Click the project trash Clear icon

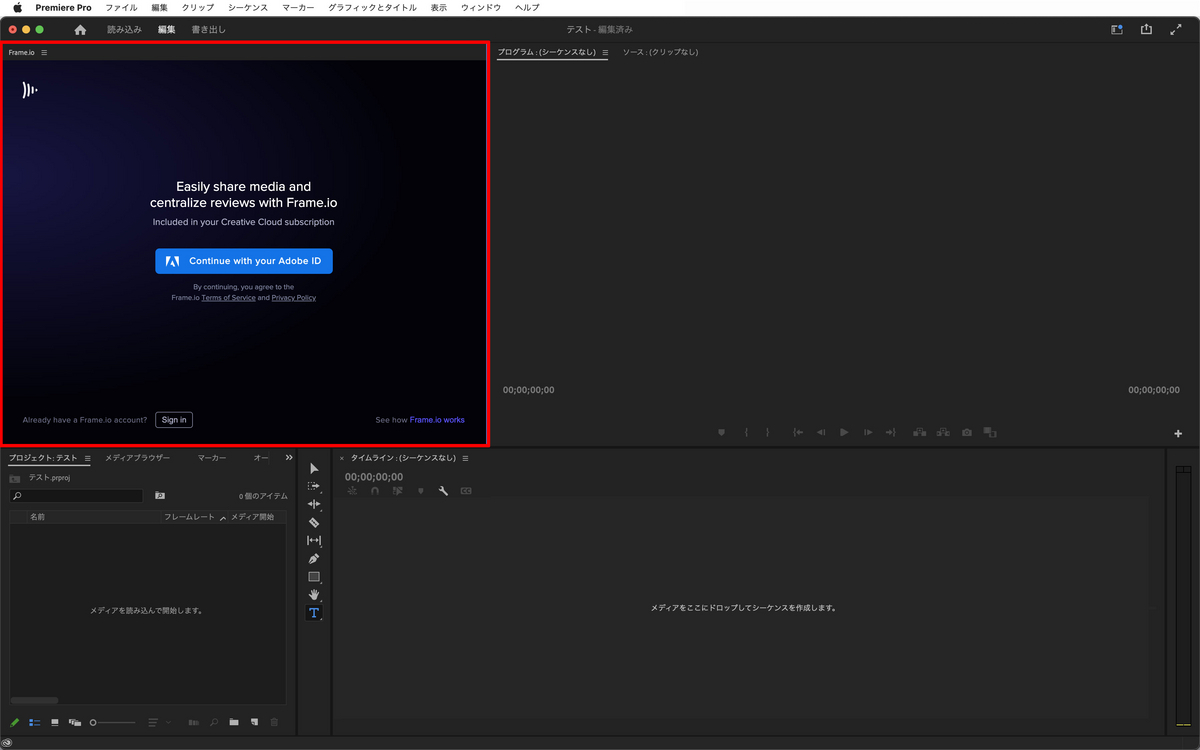(275, 722)
